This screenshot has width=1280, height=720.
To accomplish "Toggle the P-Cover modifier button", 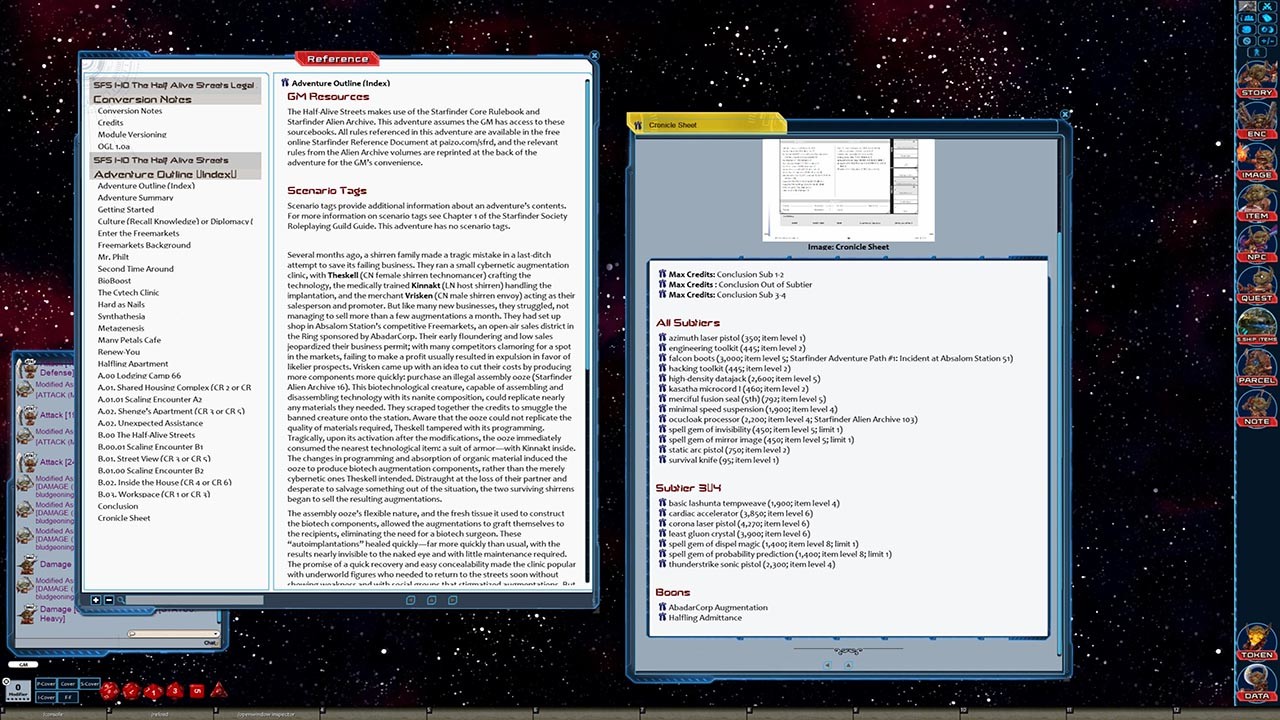I will pyautogui.click(x=44, y=683).
